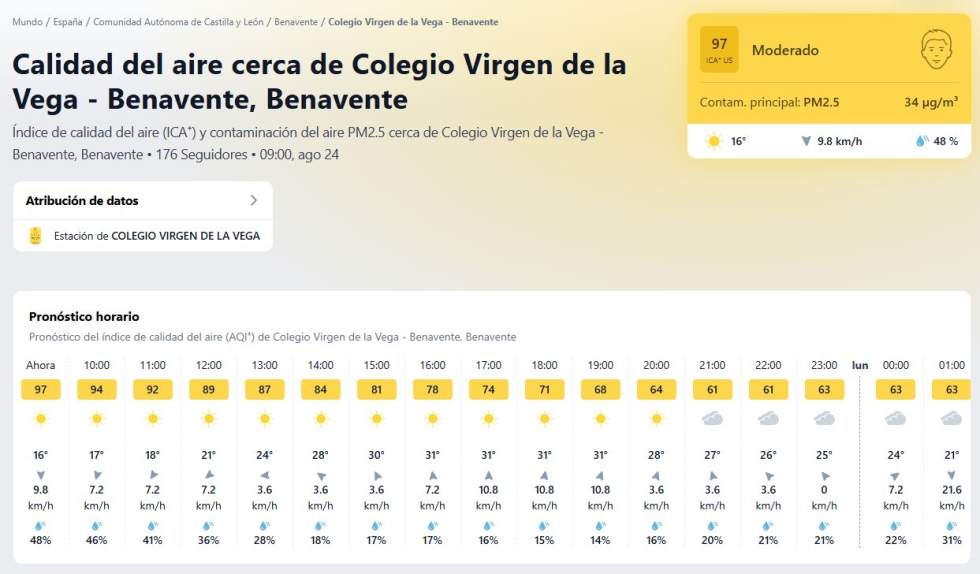Viewport: 980px width, 574px height.
Task: Click the cloud icon under 23:00 forecast
Action: (824, 418)
